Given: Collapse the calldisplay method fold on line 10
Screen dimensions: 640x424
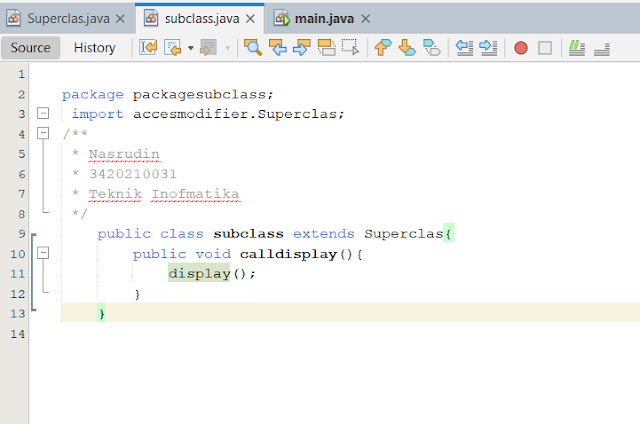Looking at the screenshot, I should tap(43, 253).
